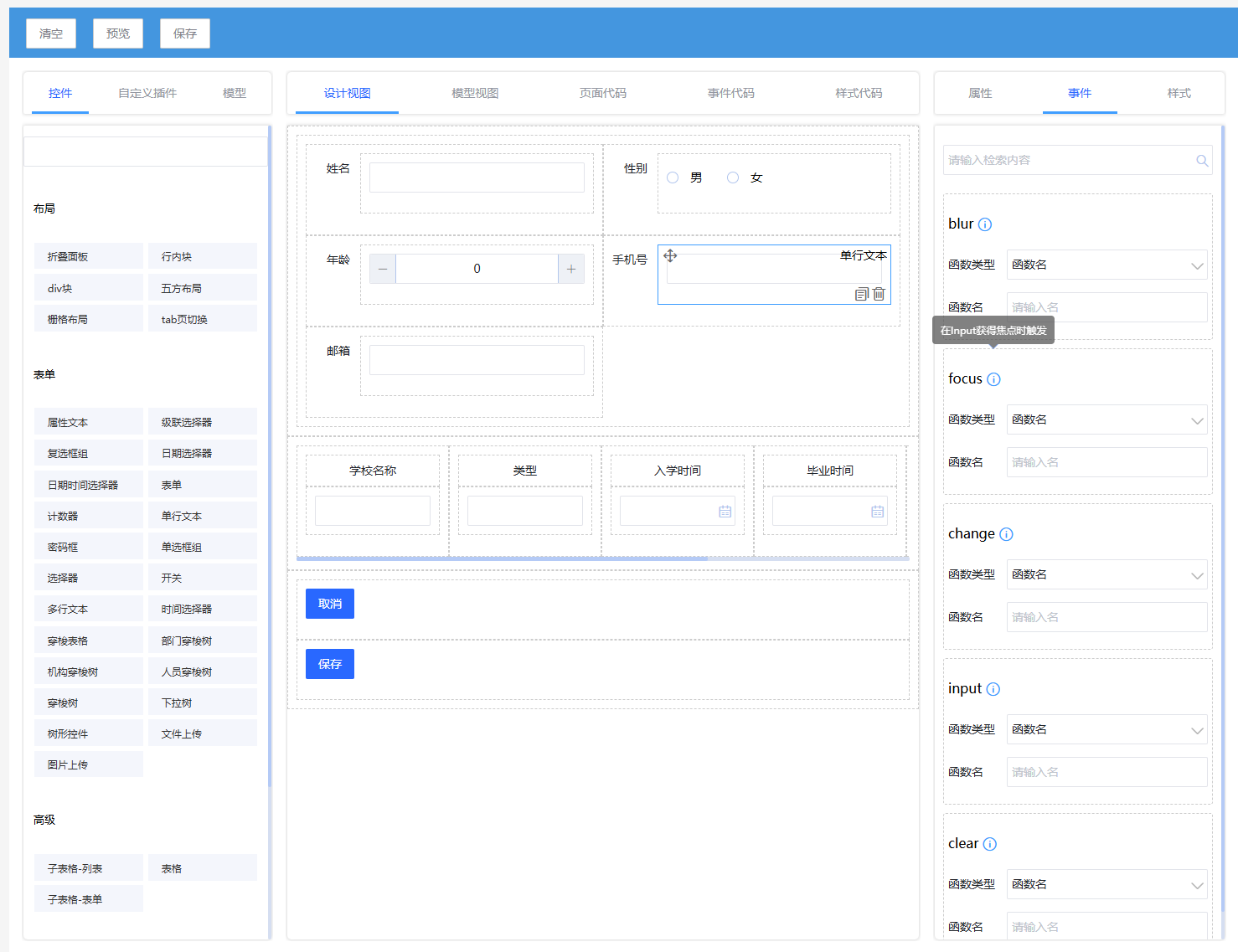Increase age with the plus stepper button

click(x=571, y=269)
